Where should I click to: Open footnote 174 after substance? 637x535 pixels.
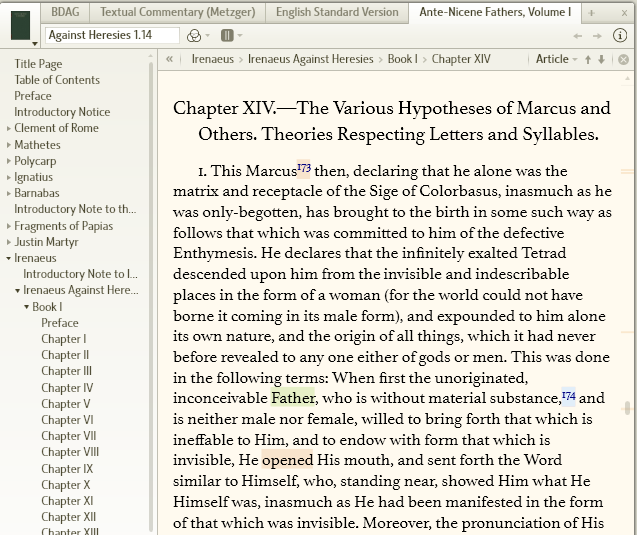tap(569, 396)
